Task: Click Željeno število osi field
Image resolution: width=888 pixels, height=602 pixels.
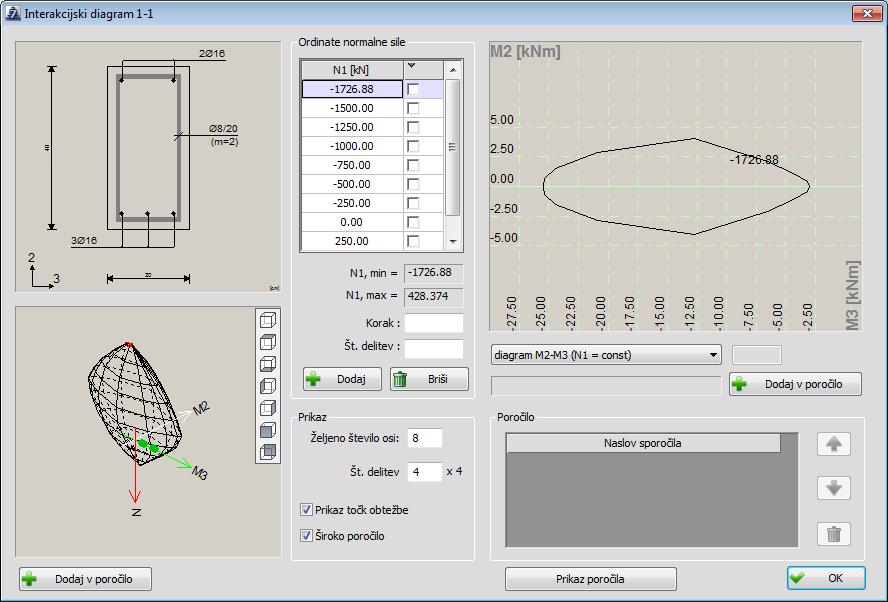Action: 425,438
